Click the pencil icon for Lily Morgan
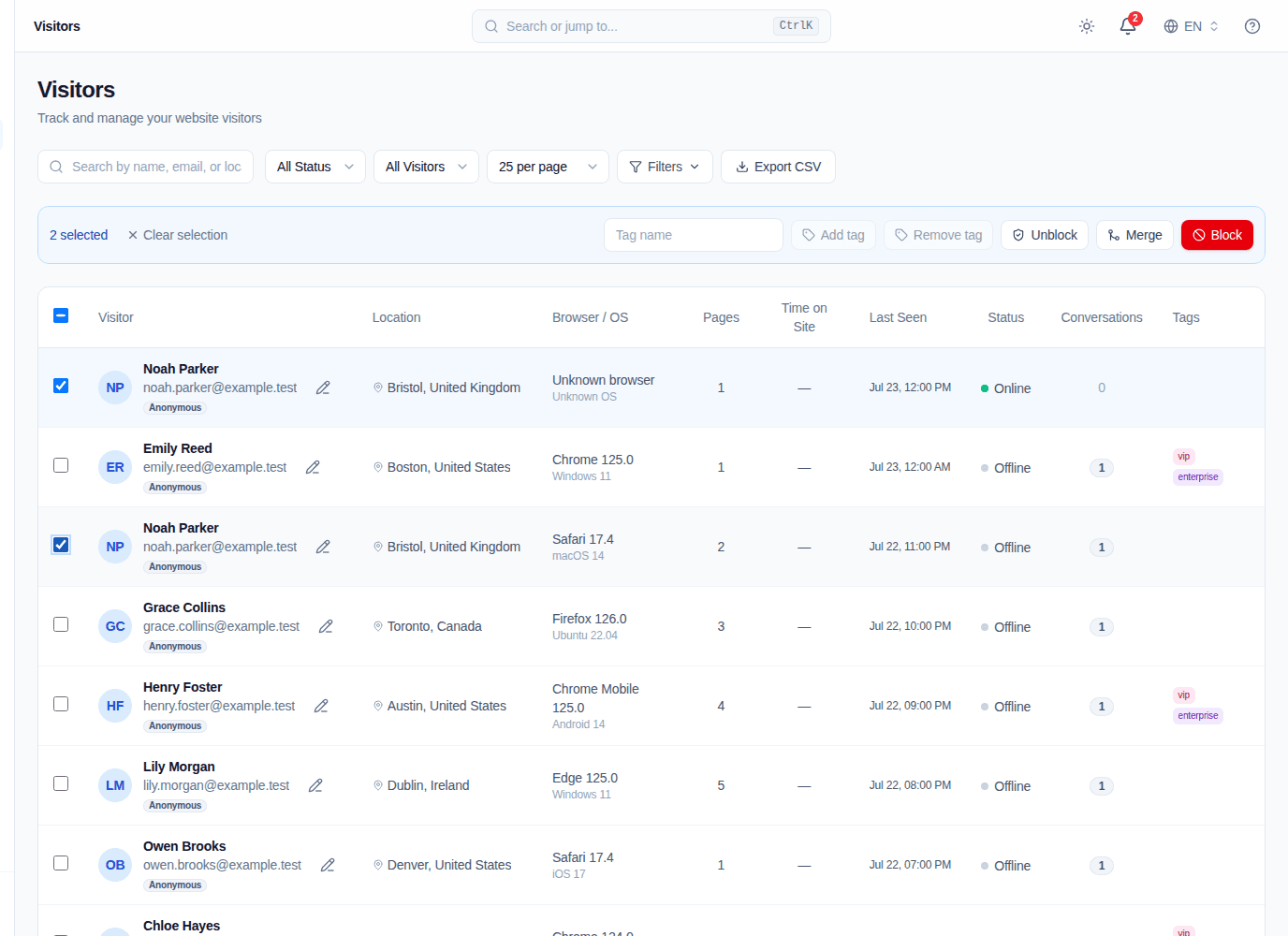The height and width of the screenshot is (936, 1288). tap(315, 785)
